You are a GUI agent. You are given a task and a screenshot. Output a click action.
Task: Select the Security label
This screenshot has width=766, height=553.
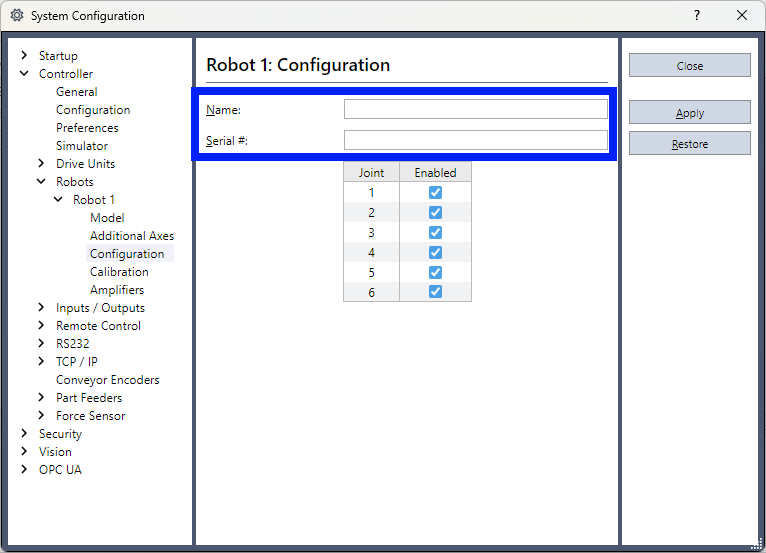pos(60,434)
